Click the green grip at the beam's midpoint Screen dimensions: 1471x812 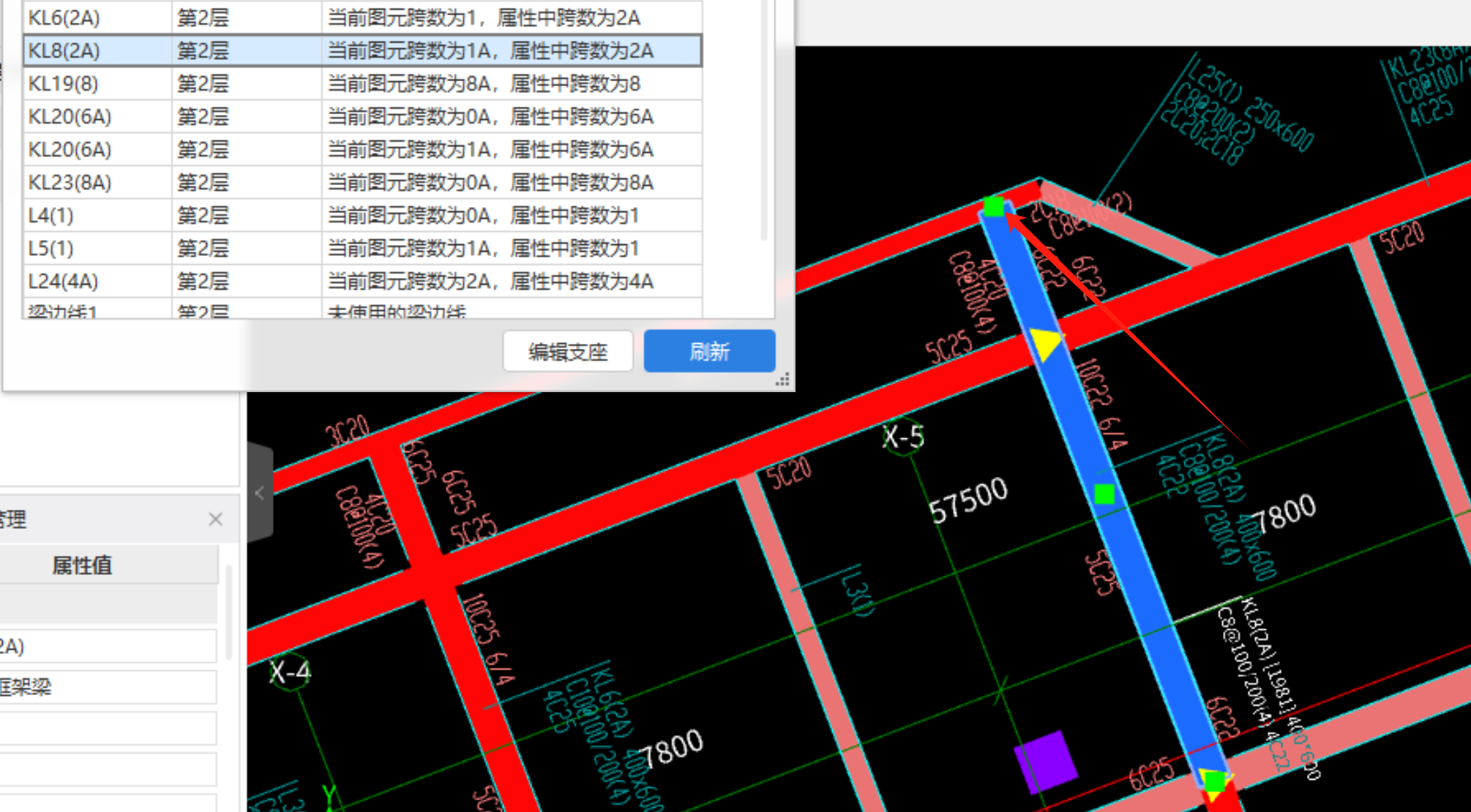pyautogui.click(x=1104, y=495)
